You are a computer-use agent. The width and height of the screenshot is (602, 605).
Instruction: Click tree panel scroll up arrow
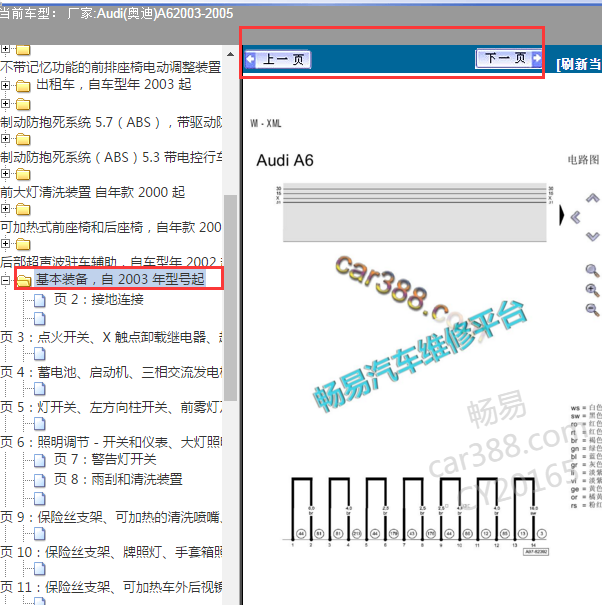[x=230, y=54]
